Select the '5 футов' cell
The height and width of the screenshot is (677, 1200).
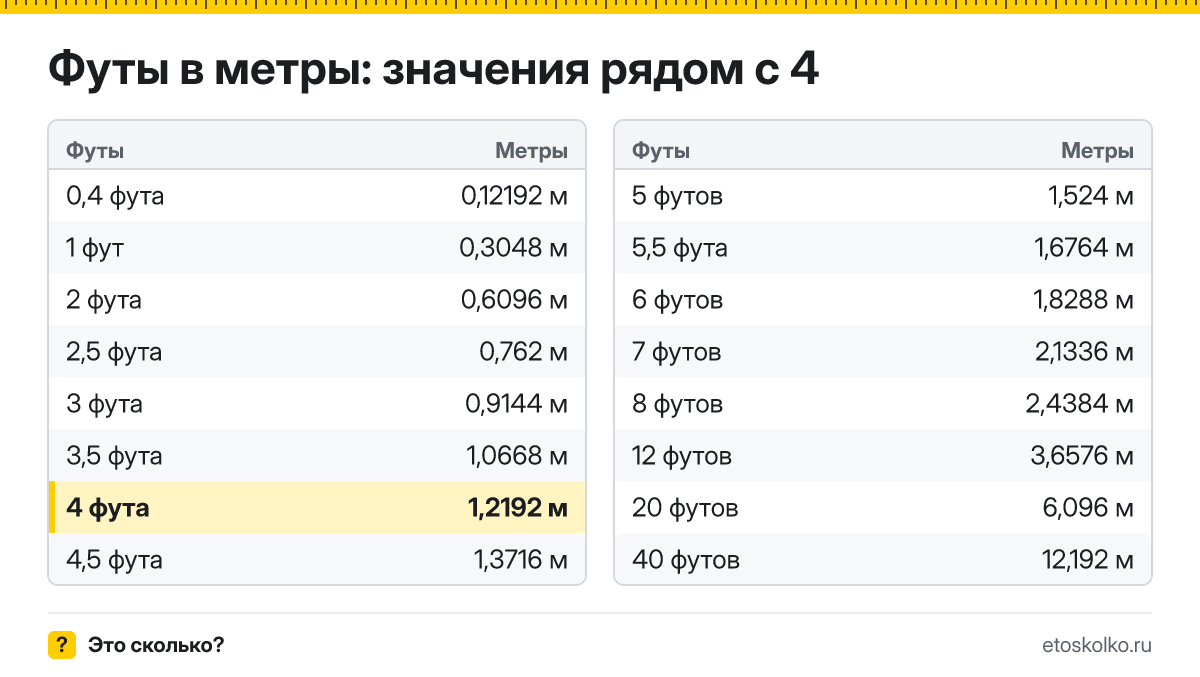coord(677,196)
